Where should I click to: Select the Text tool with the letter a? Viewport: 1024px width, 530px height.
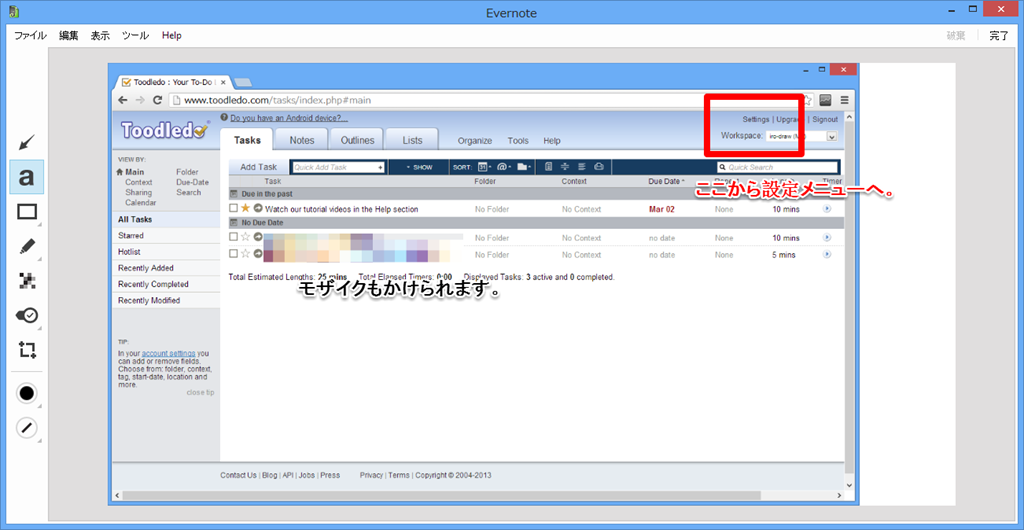click(x=26, y=177)
